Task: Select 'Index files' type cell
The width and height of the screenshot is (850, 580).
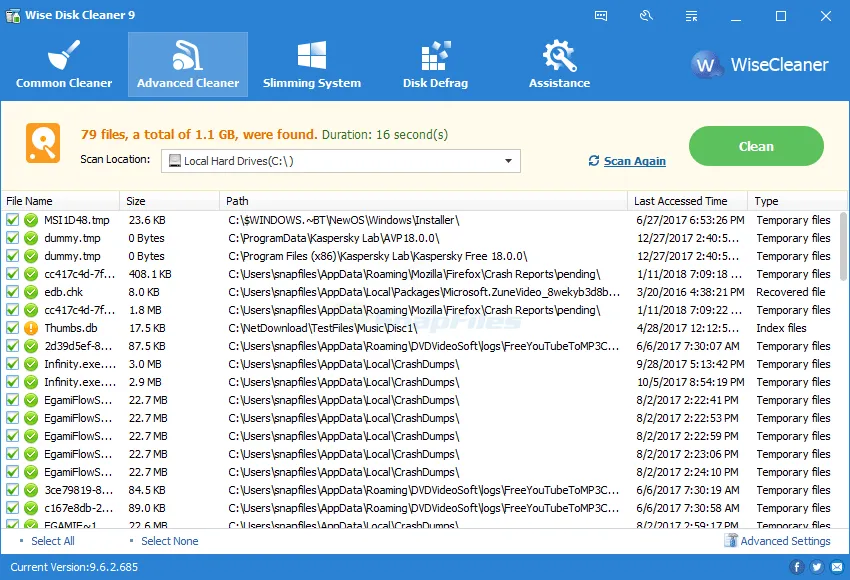Action: (781, 328)
